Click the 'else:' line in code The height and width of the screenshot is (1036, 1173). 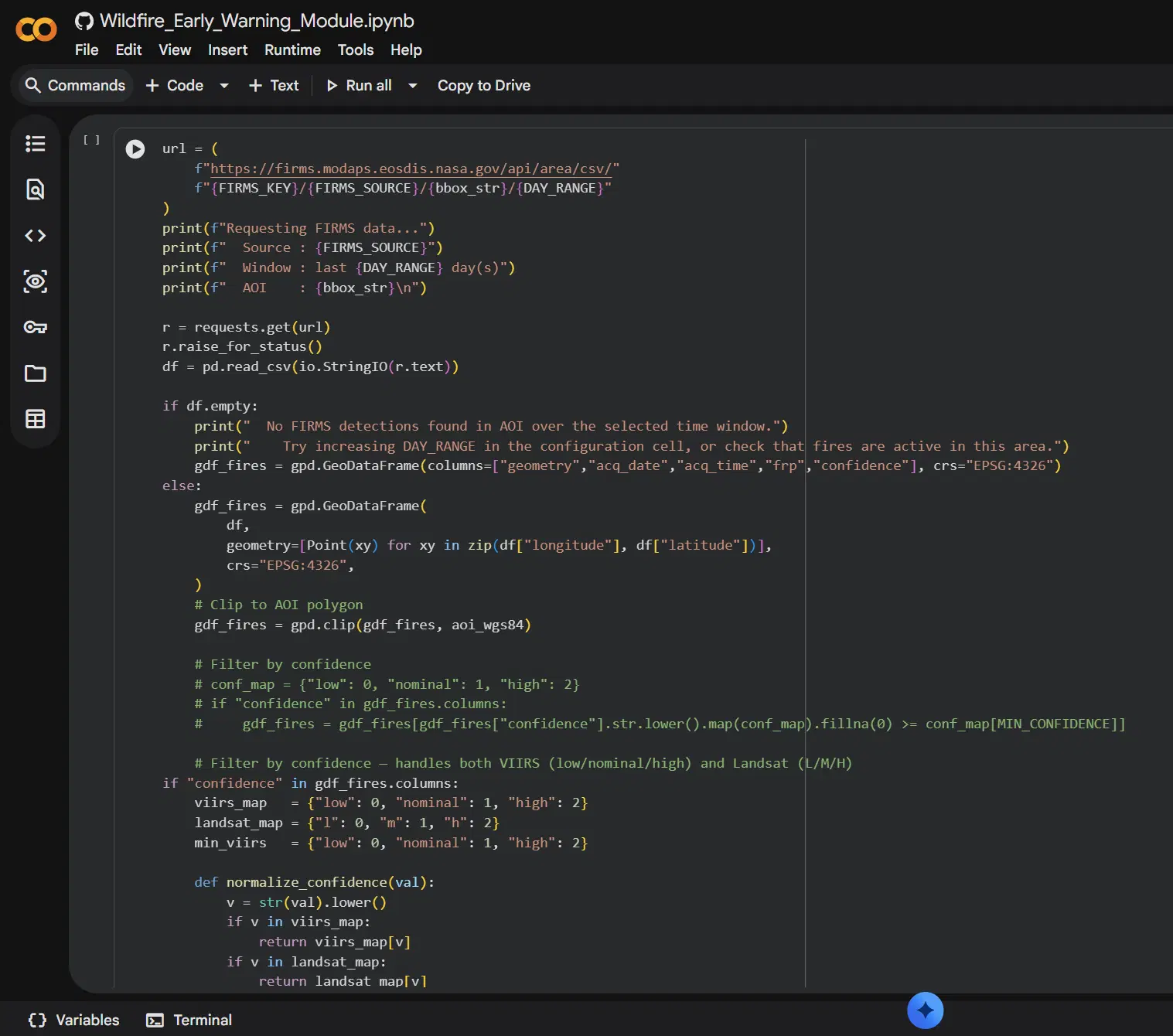click(182, 486)
